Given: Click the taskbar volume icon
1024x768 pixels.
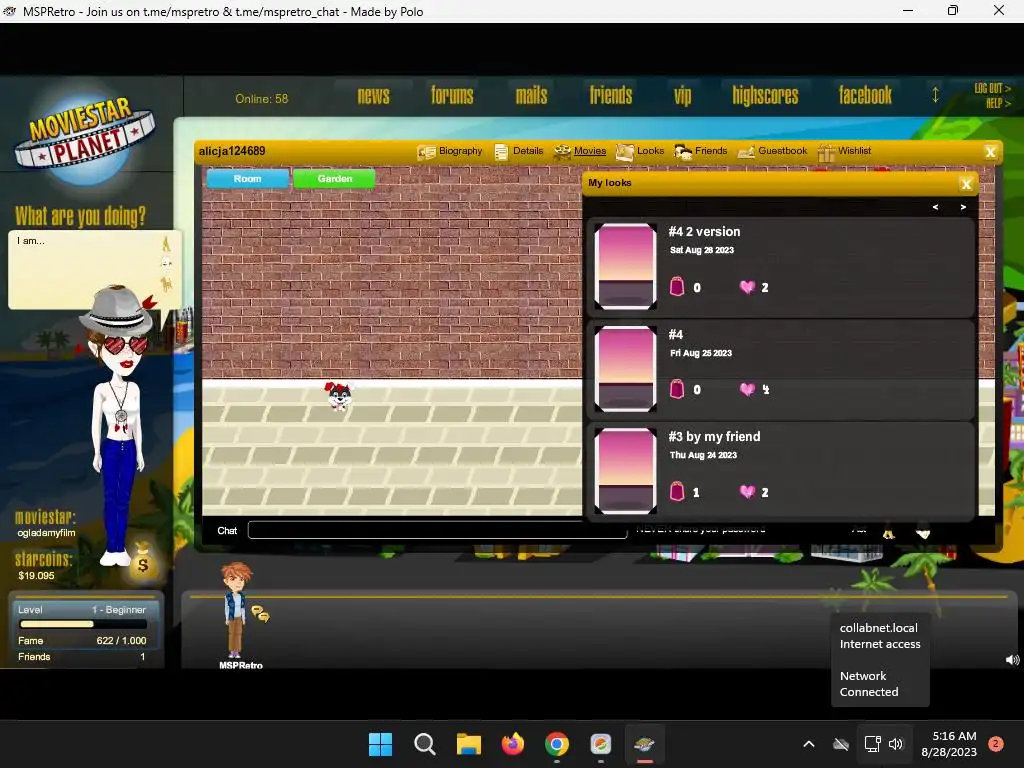Looking at the screenshot, I should point(895,744).
